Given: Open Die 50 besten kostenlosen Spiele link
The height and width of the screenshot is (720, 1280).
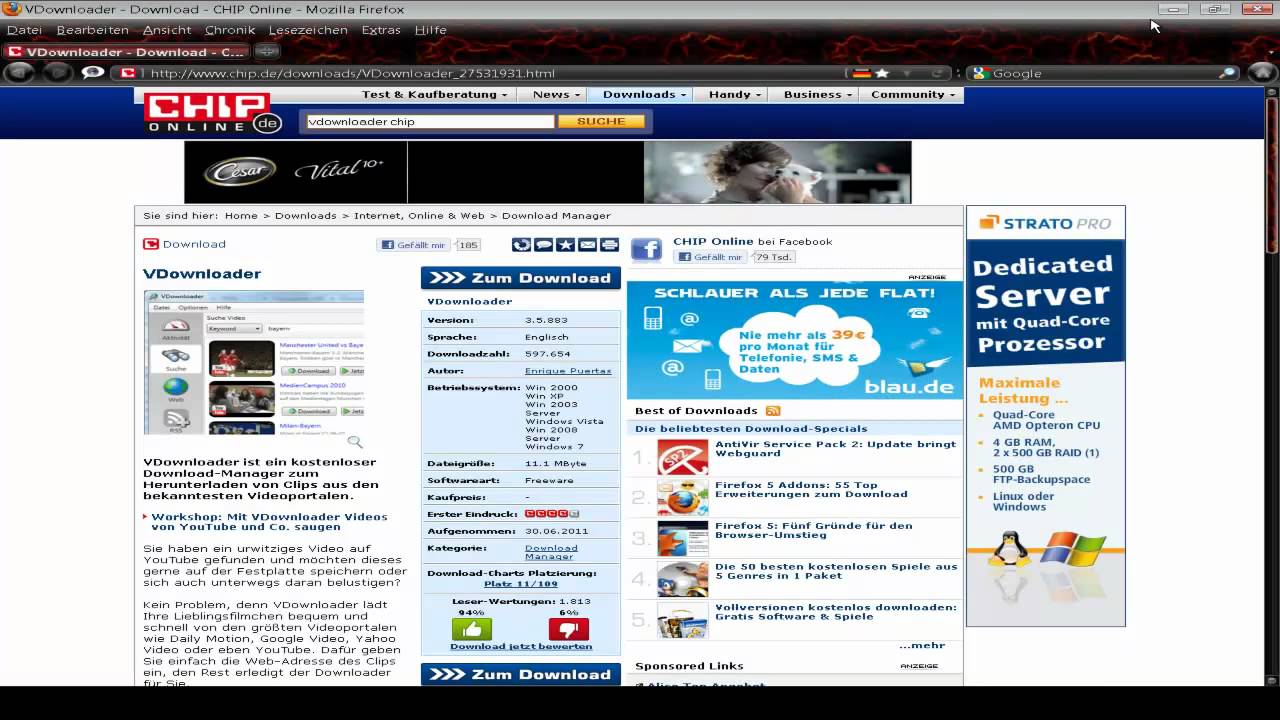Looking at the screenshot, I should click(836, 571).
